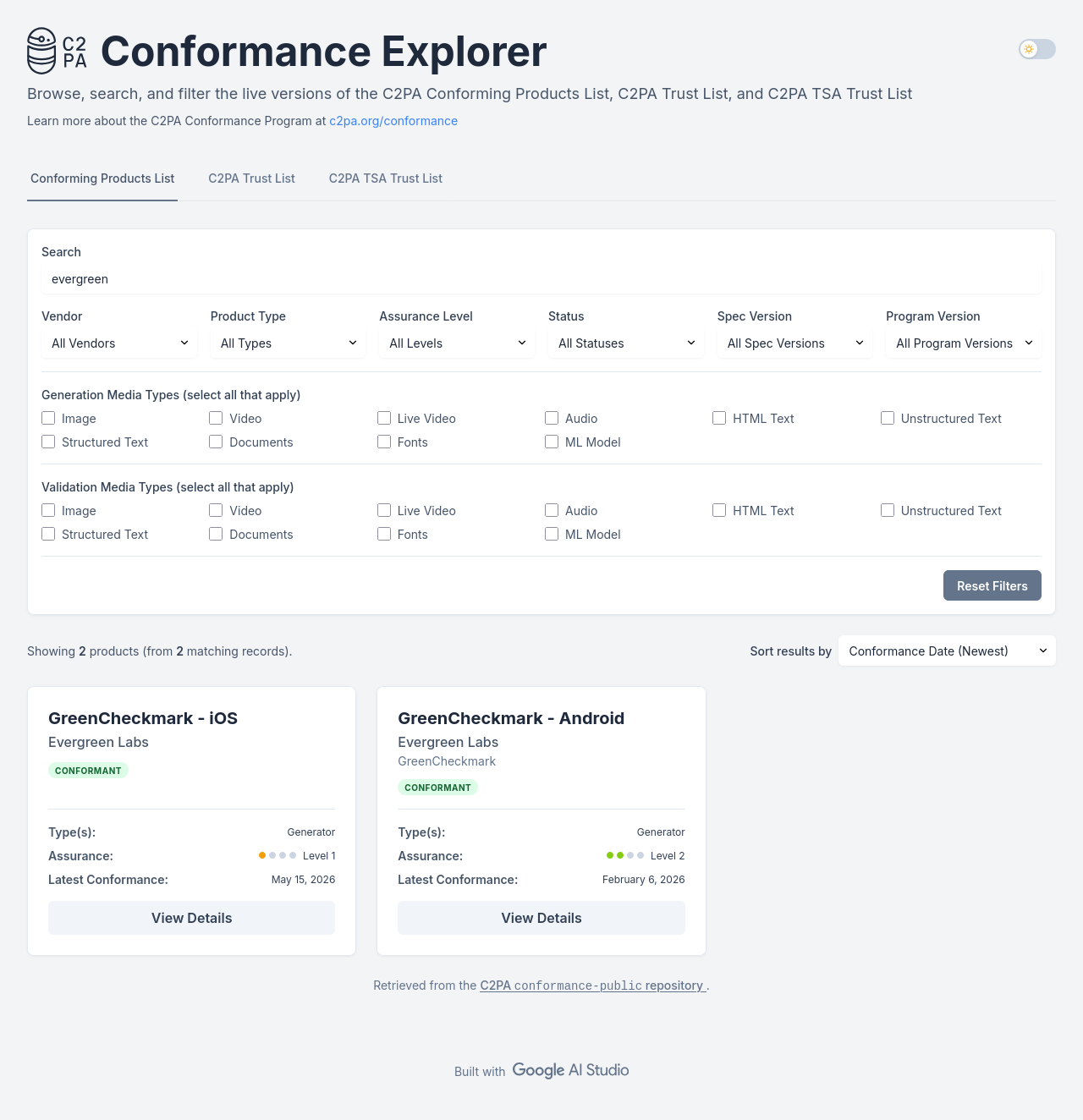Click the Level 1 assurance dots indicator

[278, 855]
